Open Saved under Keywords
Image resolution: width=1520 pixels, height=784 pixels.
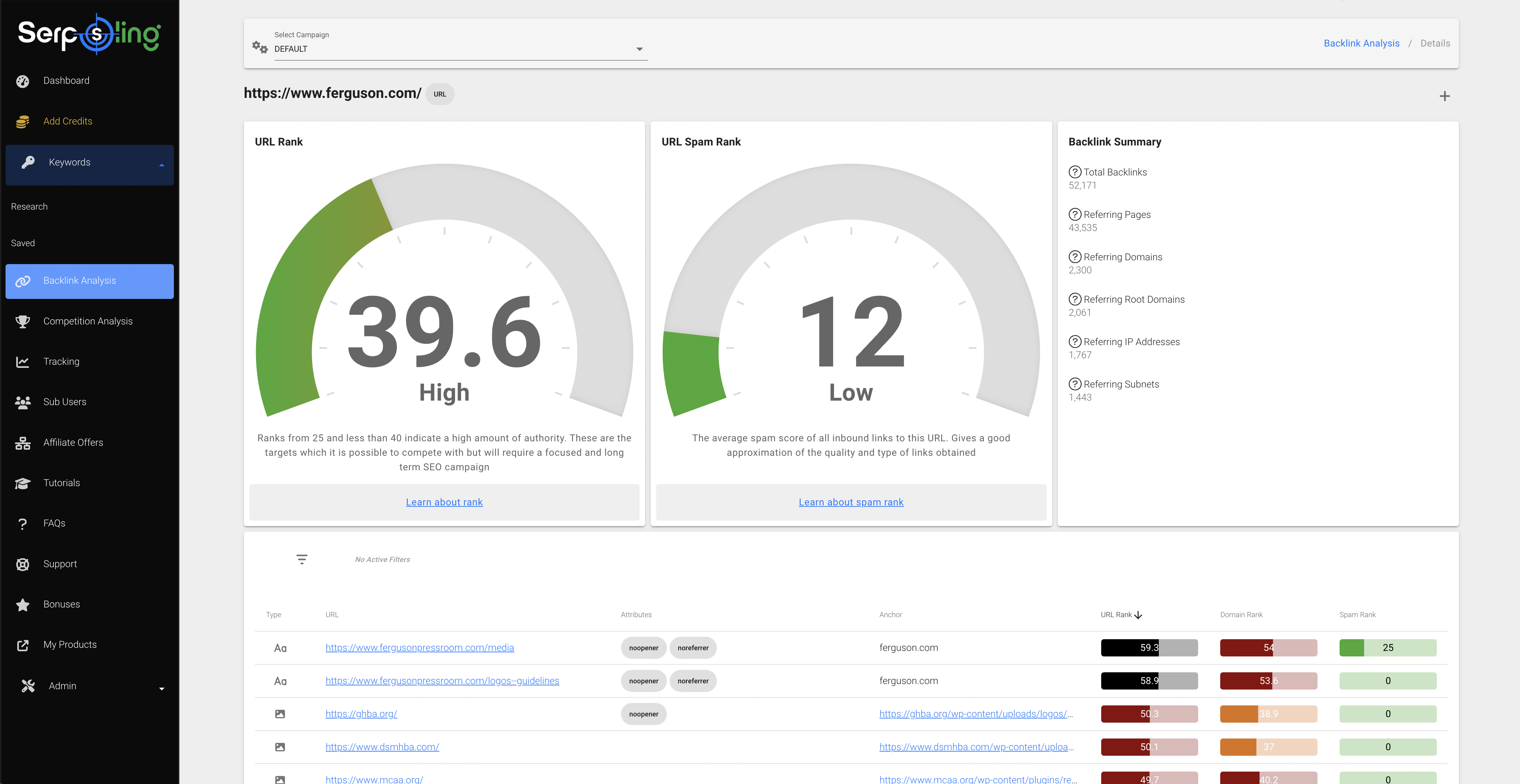click(23, 243)
